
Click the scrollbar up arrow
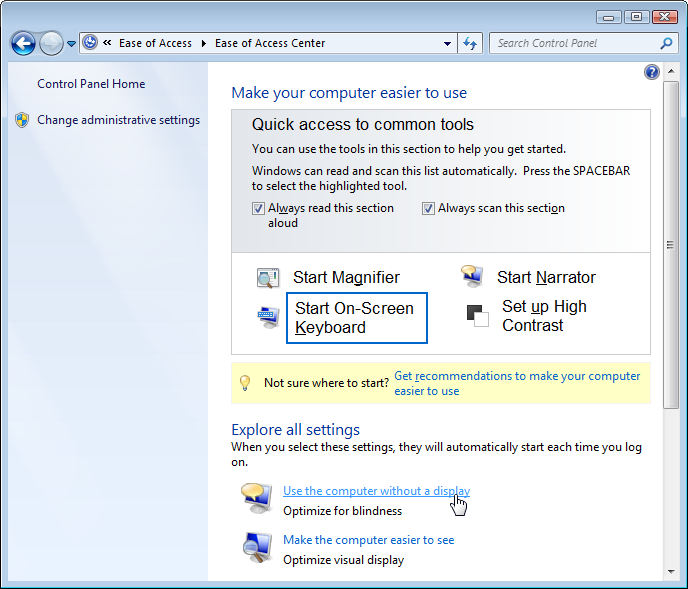pyautogui.click(x=671, y=71)
